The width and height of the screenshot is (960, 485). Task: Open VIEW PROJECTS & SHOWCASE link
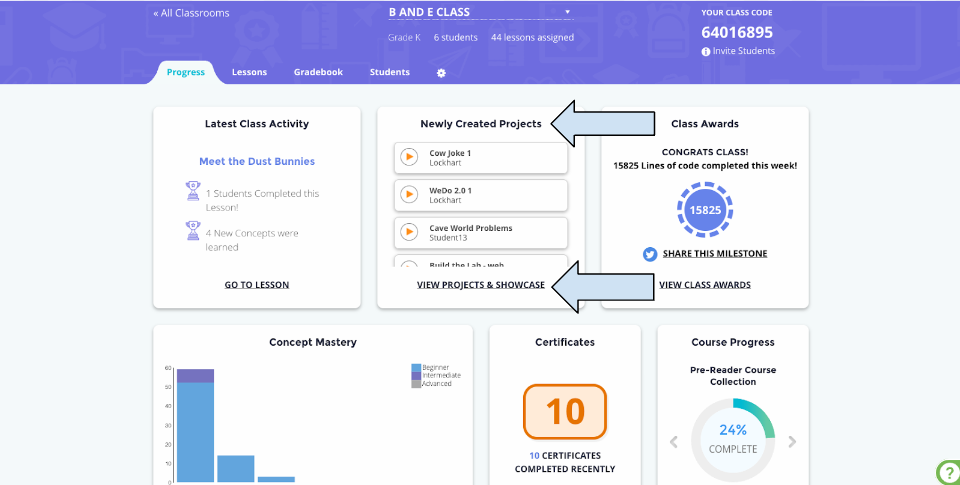coord(481,285)
